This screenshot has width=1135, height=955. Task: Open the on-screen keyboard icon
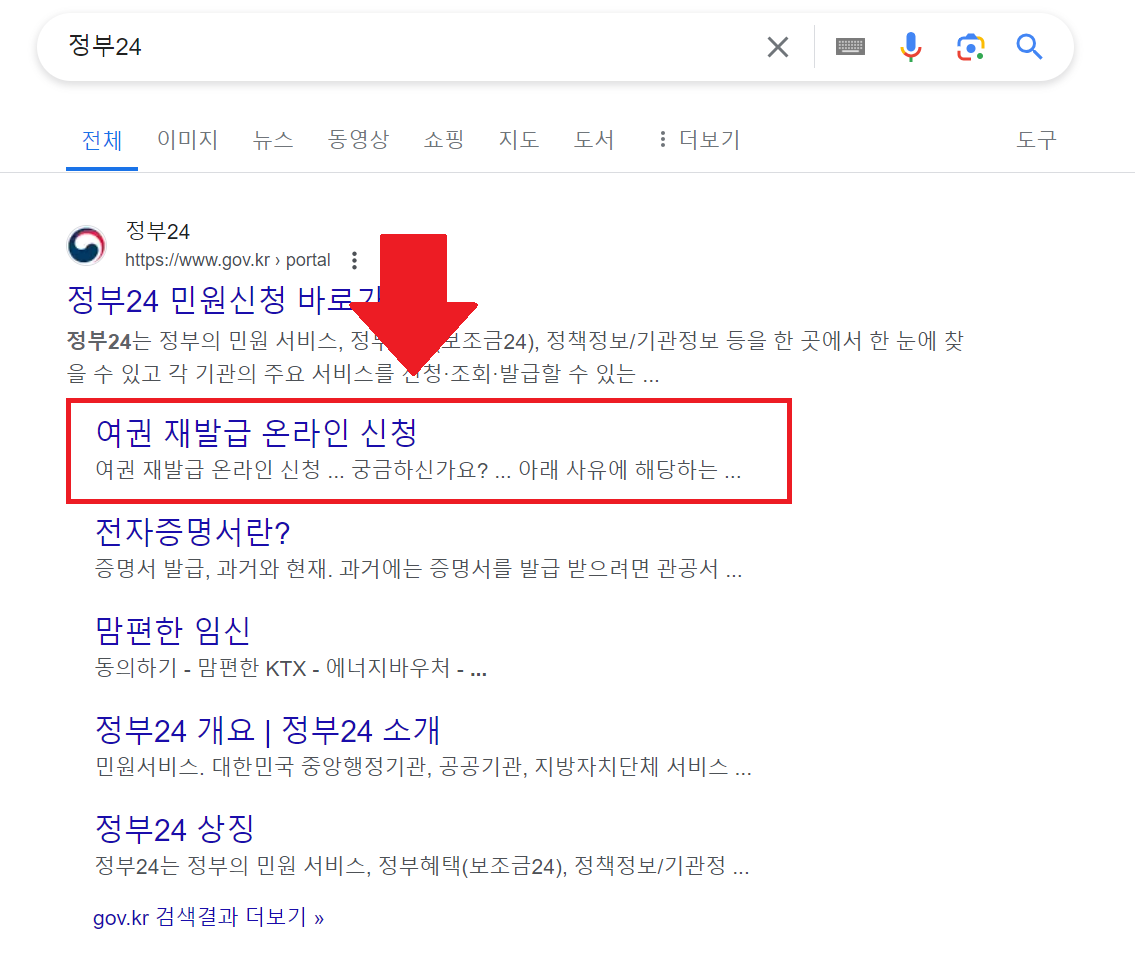(849, 46)
